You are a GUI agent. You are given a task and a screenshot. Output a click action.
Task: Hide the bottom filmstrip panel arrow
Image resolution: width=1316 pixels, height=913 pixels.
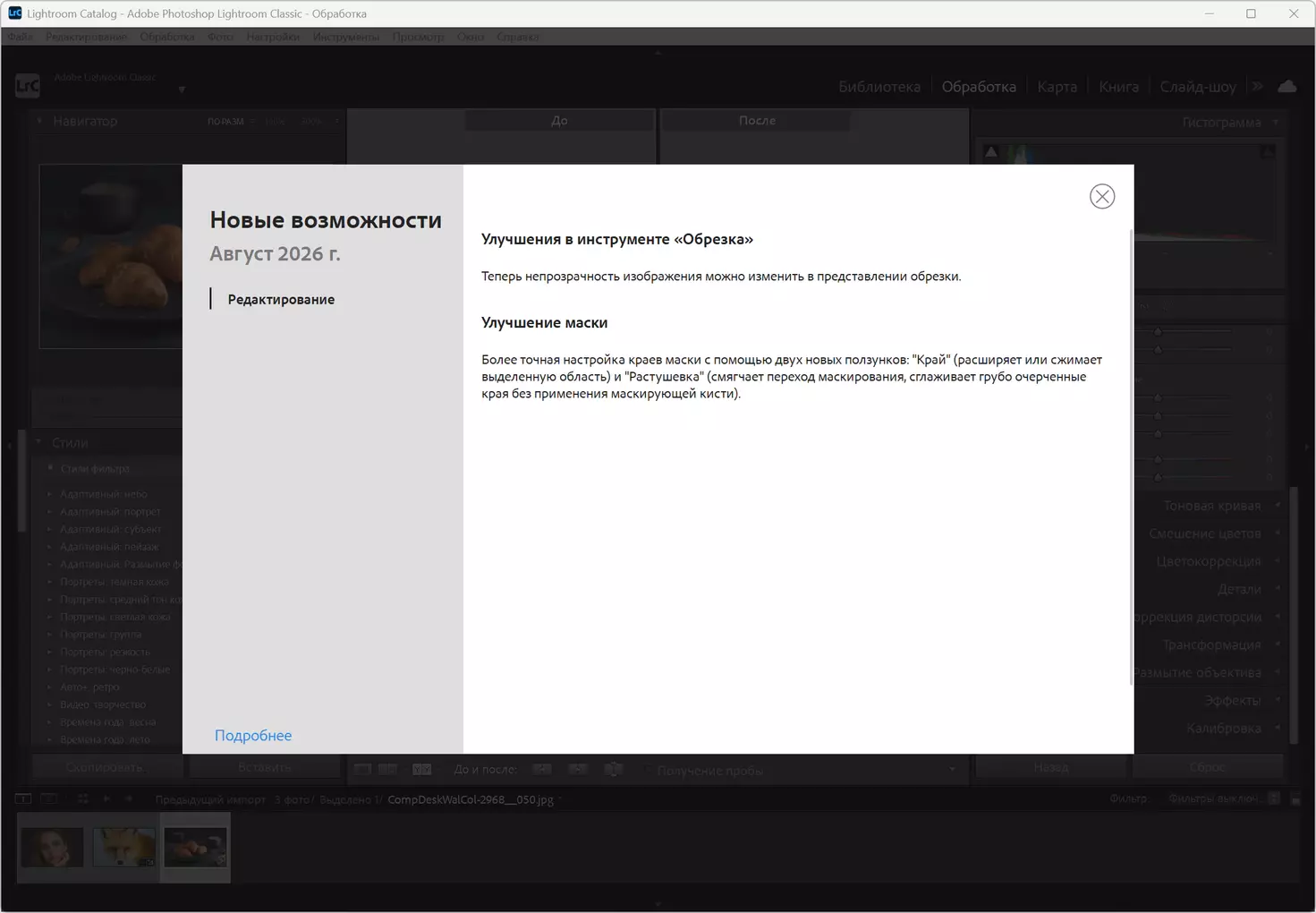coord(658,905)
